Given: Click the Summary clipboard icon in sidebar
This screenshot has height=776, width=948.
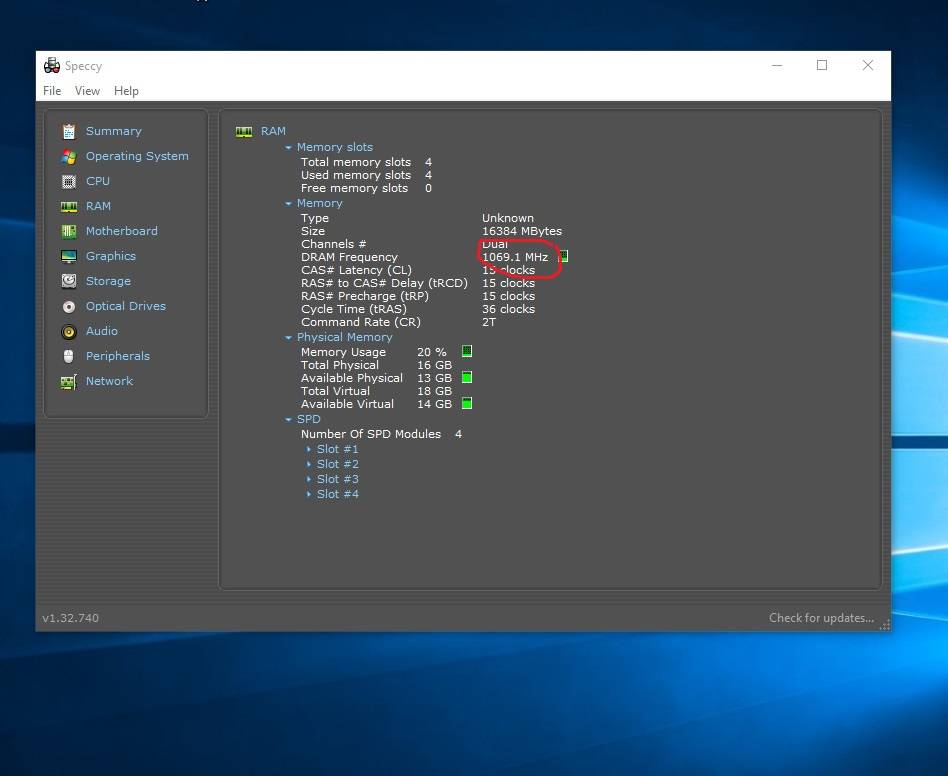Looking at the screenshot, I should pyautogui.click(x=69, y=131).
